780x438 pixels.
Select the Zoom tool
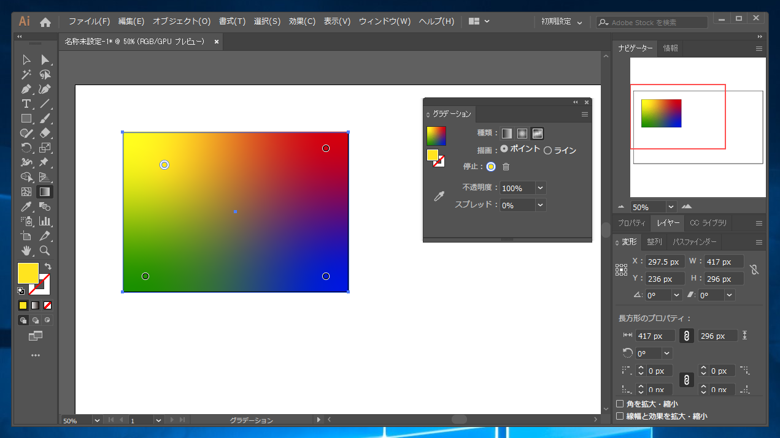tap(45, 250)
